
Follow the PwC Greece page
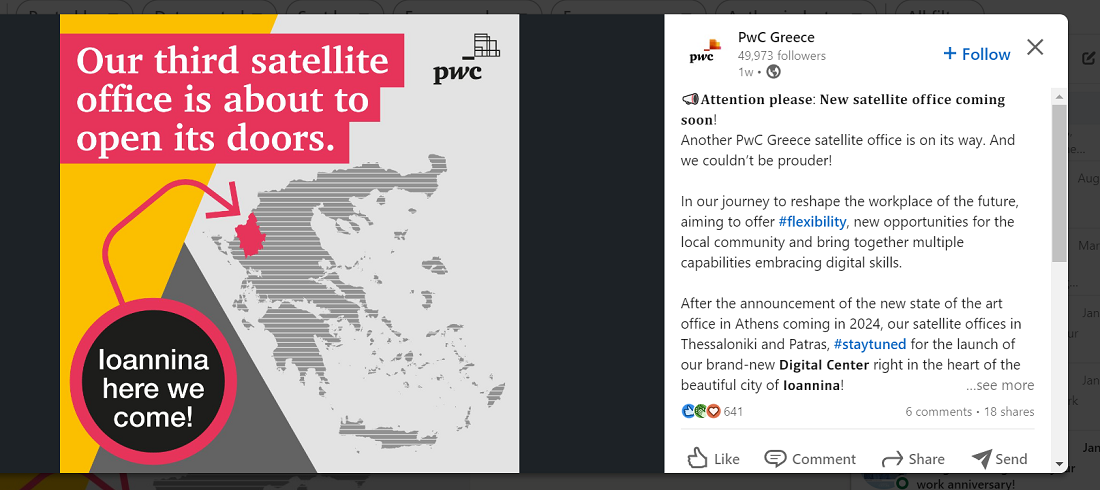click(x=977, y=54)
